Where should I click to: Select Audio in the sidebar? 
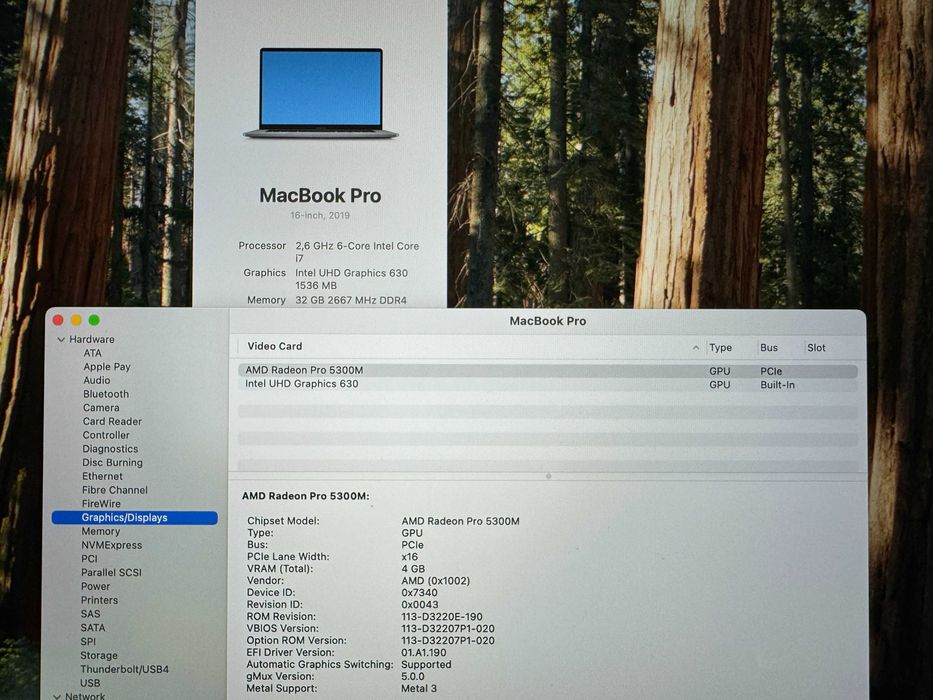(96, 380)
